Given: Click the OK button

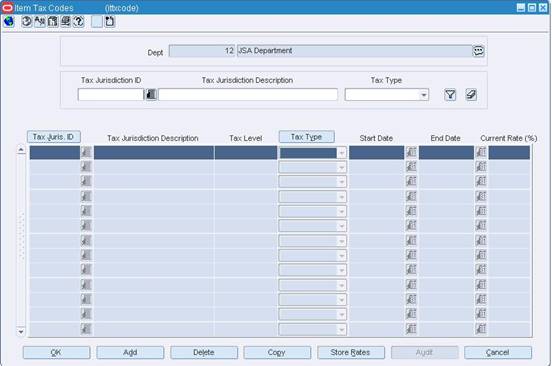Looking at the screenshot, I should coord(56,352).
